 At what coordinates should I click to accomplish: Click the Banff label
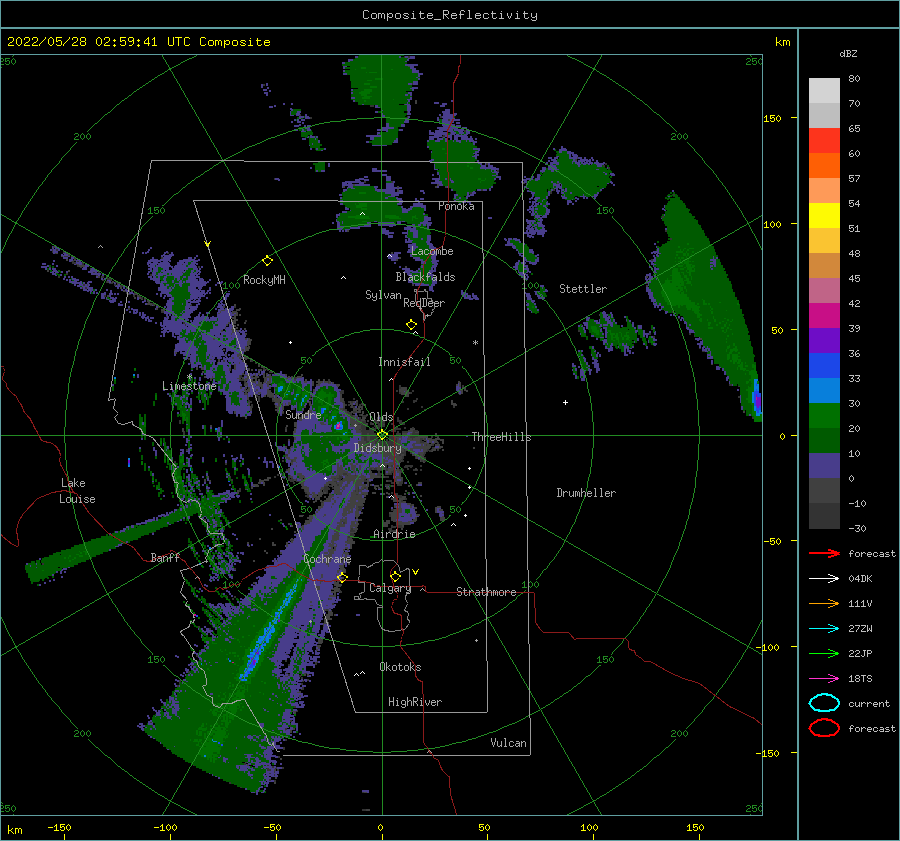click(x=165, y=558)
